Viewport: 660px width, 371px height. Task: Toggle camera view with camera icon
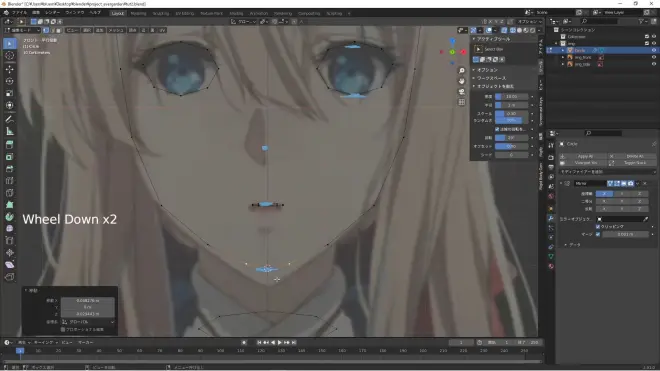462,91
